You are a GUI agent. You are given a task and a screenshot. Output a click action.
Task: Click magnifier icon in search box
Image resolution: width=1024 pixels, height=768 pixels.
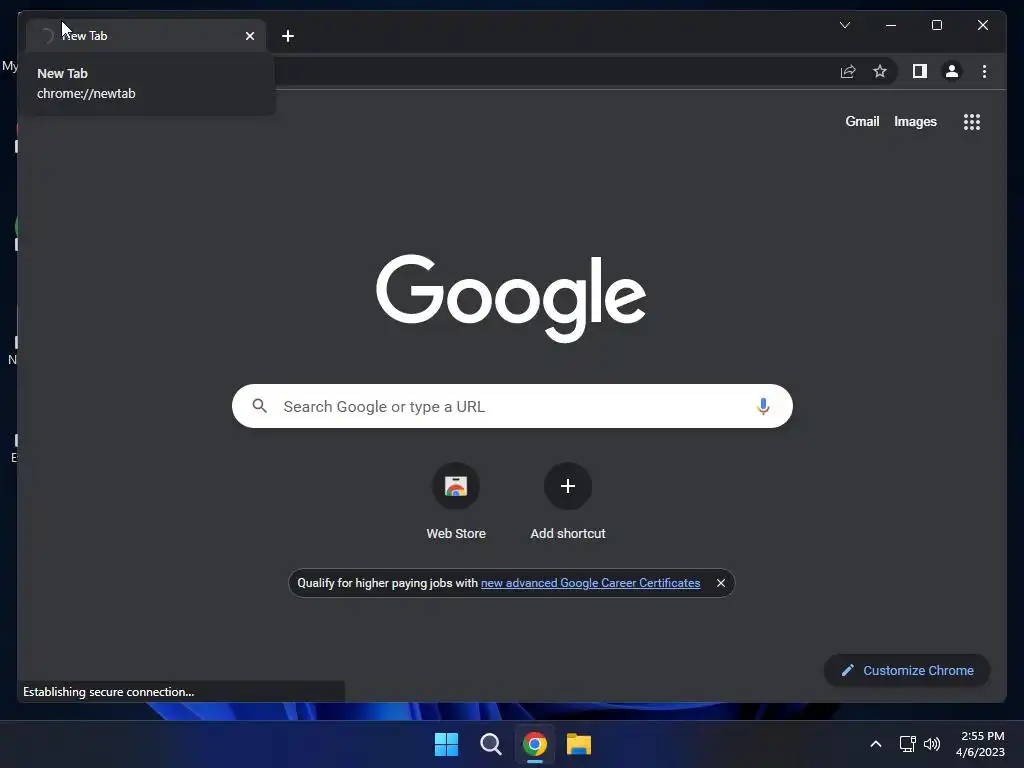(259, 406)
